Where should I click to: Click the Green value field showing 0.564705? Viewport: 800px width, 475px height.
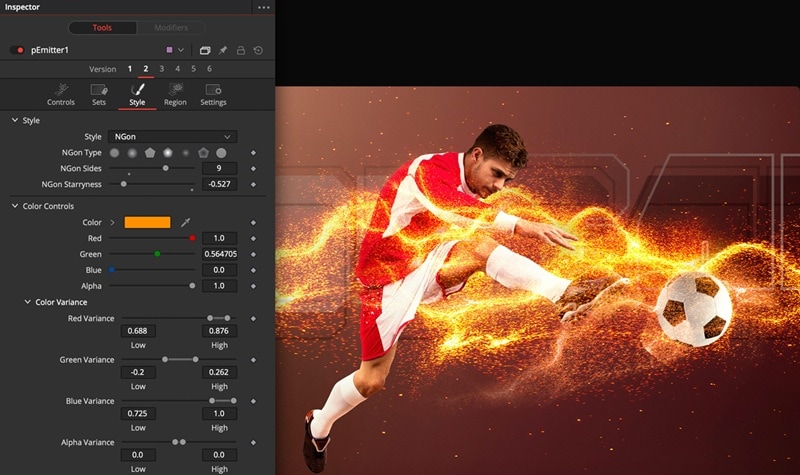point(219,254)
